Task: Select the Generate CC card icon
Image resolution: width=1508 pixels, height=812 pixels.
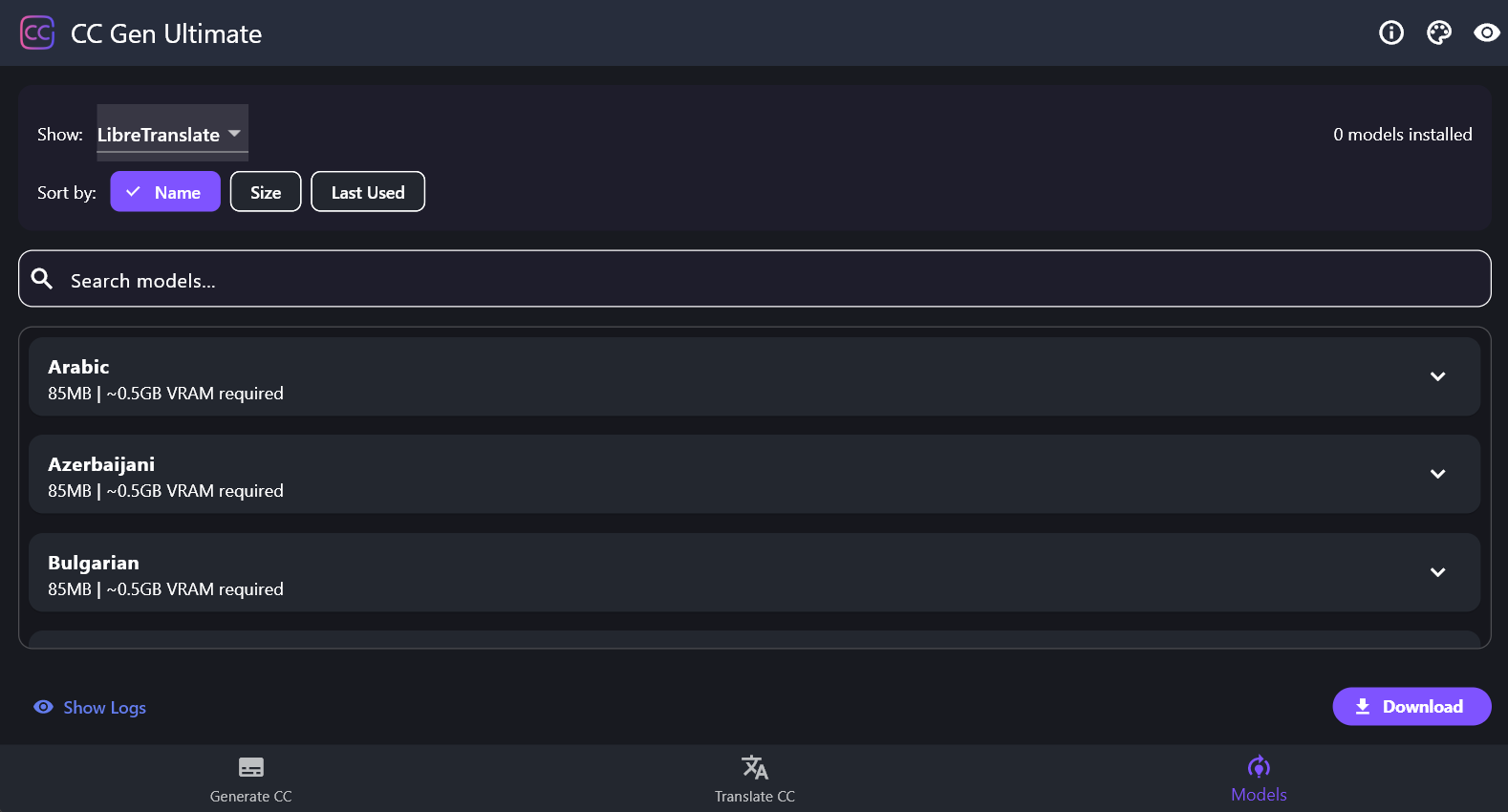Action: click(x=250, y=767)
